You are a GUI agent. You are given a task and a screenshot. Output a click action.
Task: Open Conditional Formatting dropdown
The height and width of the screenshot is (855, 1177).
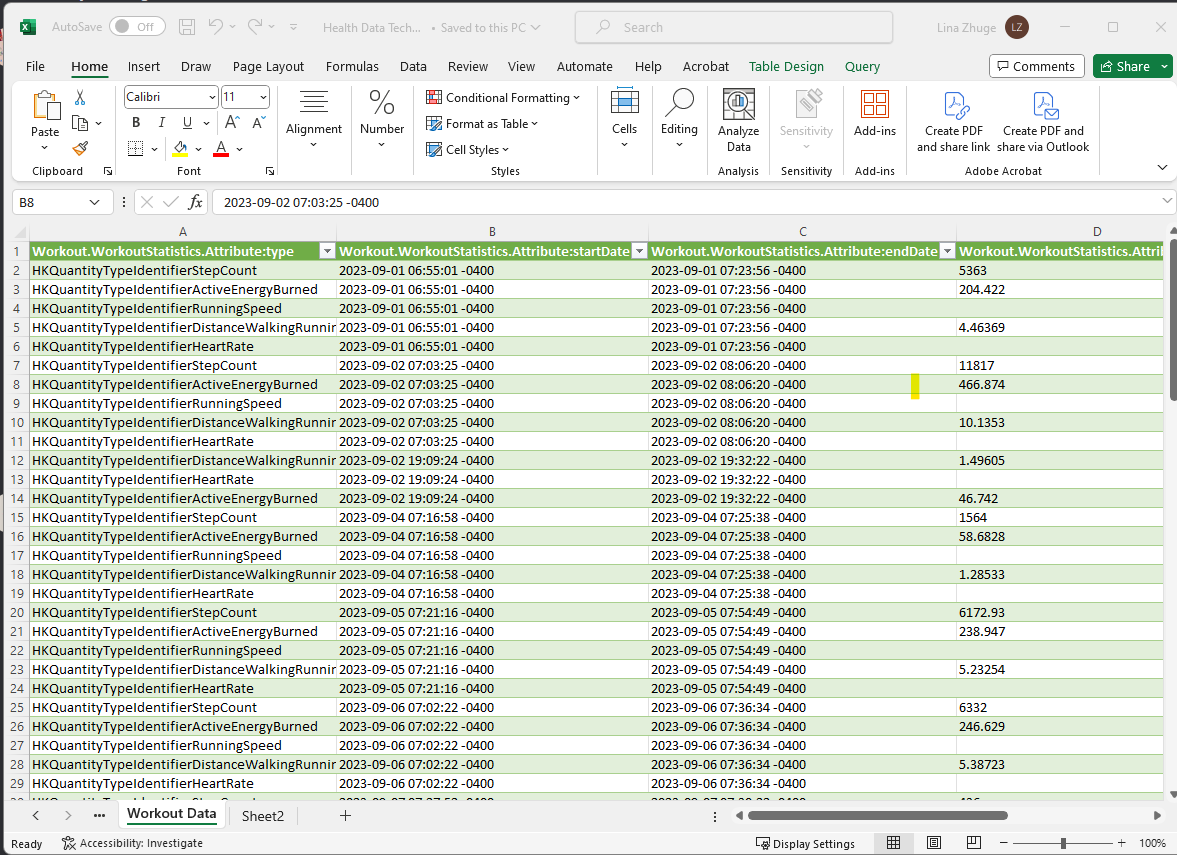(x=503, y=98)
